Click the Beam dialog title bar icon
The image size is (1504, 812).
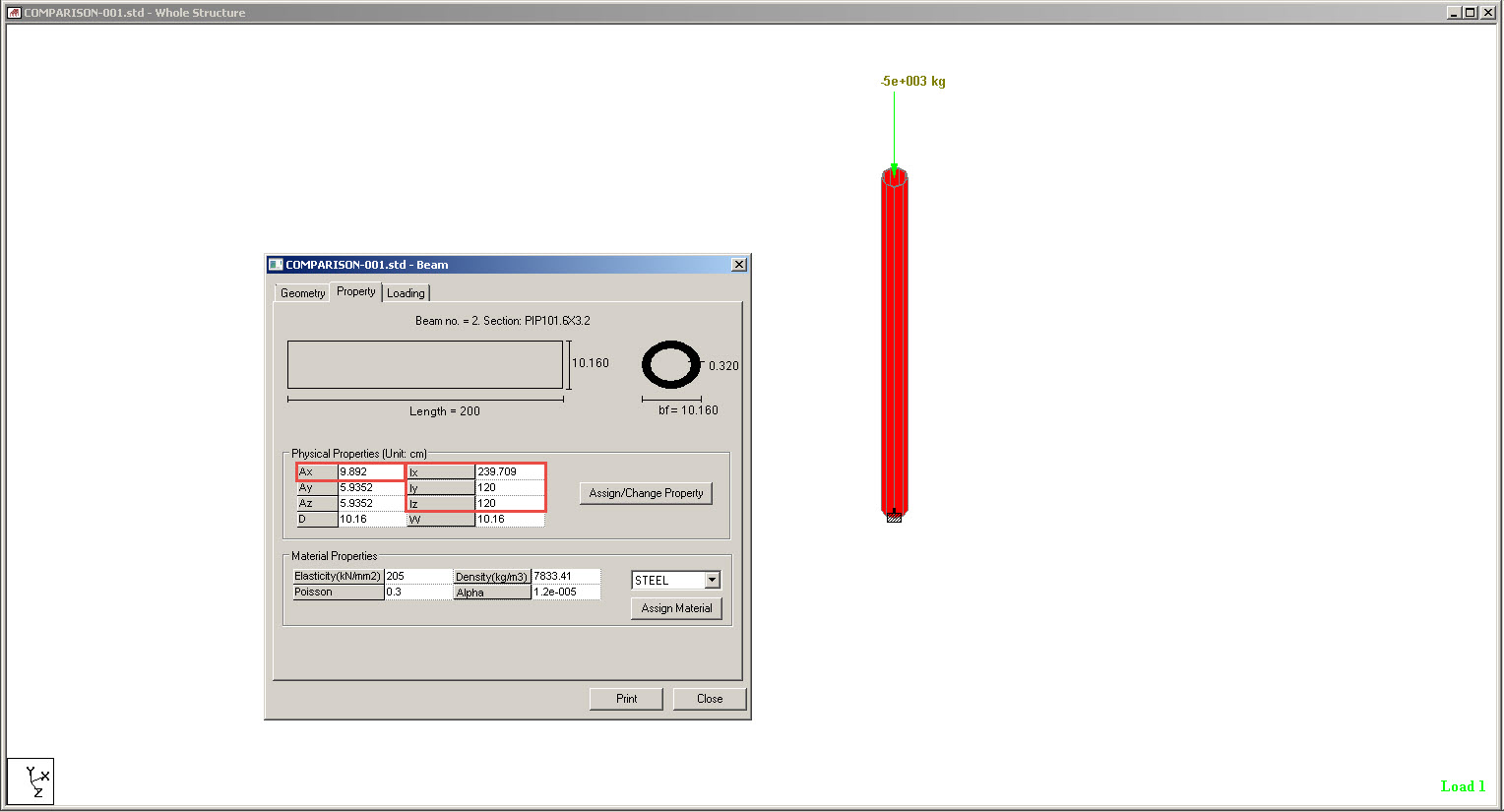point(276,265)
